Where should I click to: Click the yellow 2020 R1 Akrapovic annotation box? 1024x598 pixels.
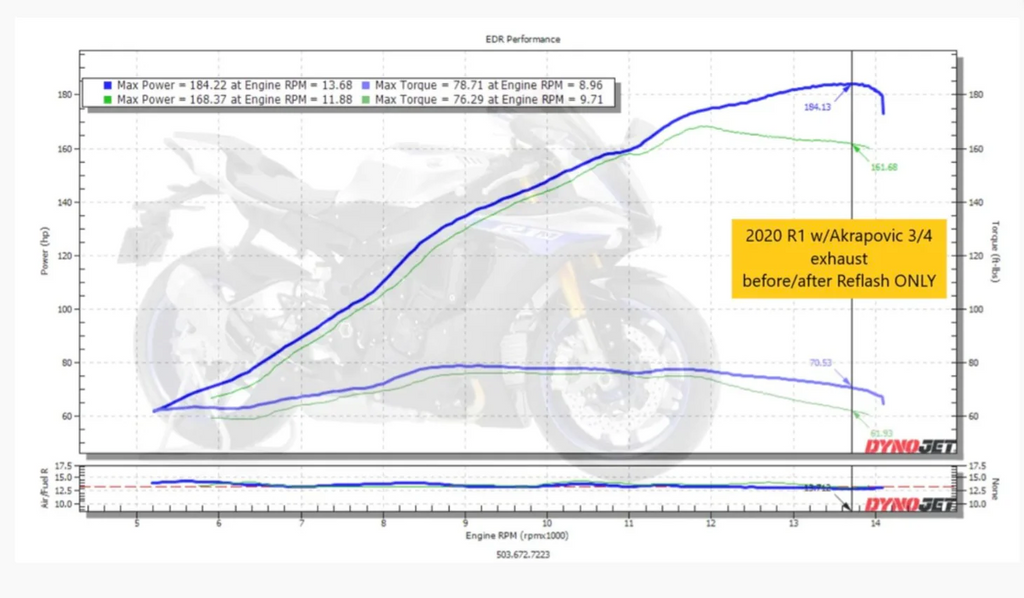838,259
